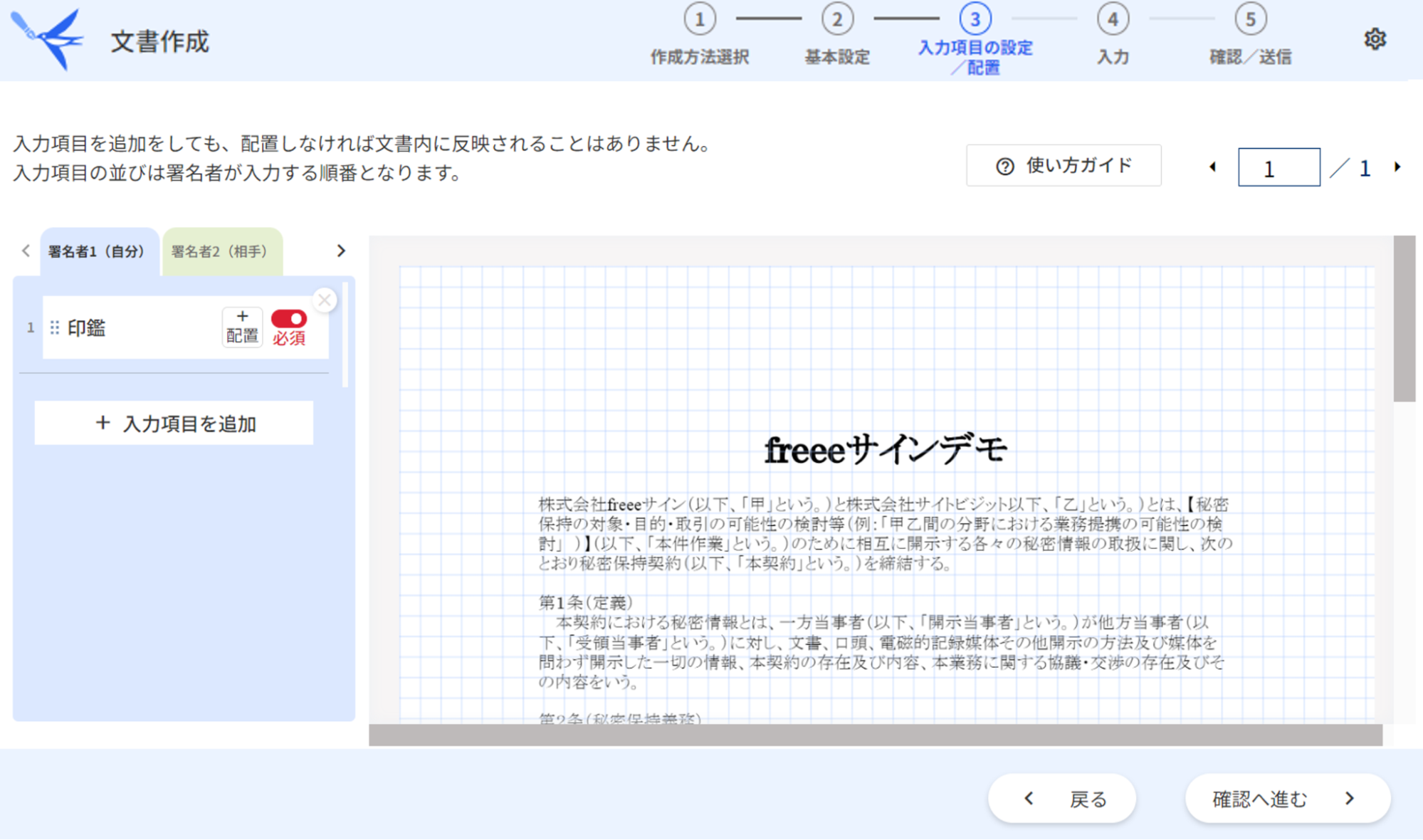Click the 印鑑 item label
This screenshot has width=1423, height=840.
pyautogui.click(x=86, y=327)
